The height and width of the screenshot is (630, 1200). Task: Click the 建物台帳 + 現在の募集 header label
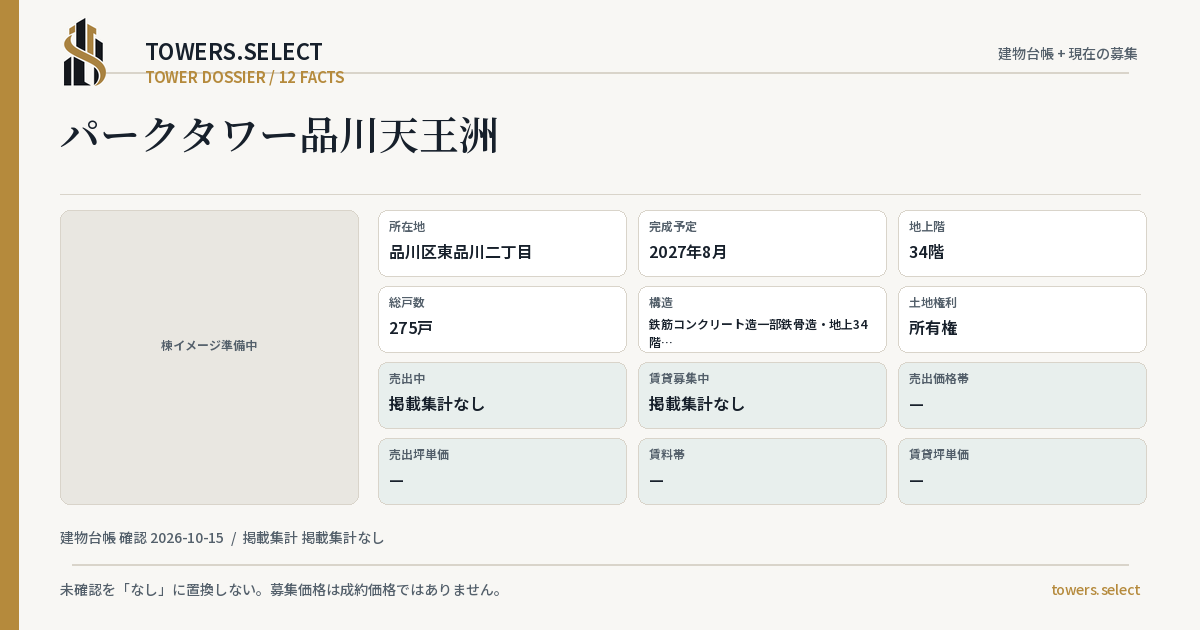click(x=1068, y=53)
